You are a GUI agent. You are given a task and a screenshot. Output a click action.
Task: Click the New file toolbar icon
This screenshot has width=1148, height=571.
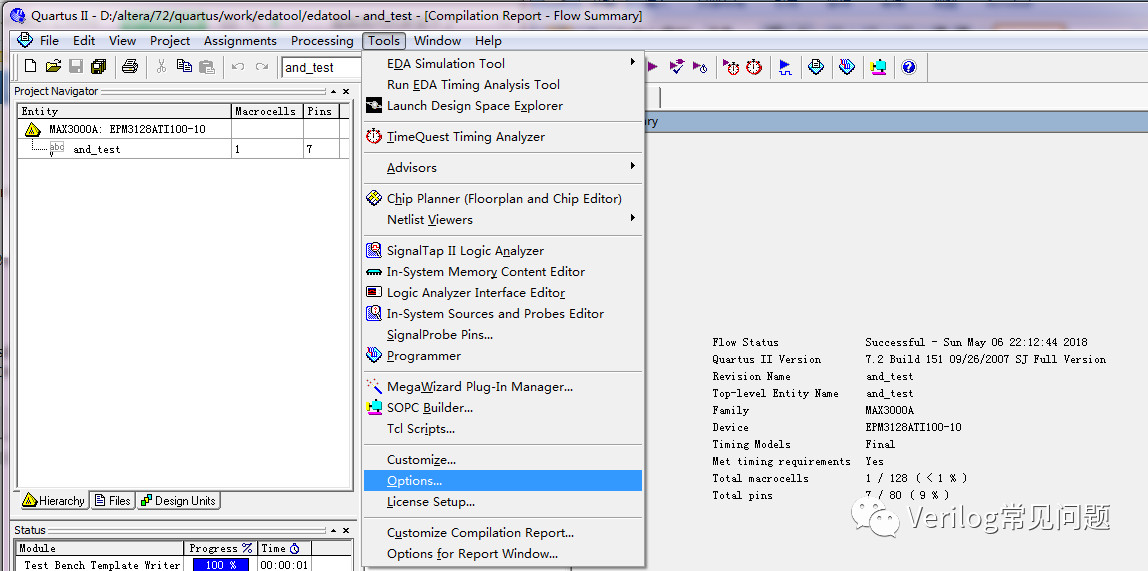30,67
